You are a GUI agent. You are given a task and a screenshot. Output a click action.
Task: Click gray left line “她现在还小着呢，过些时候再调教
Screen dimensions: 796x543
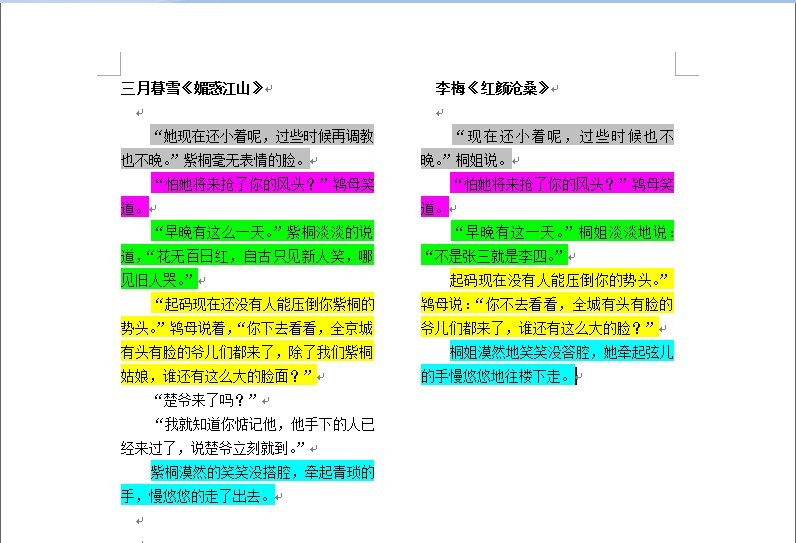point(262,135)
